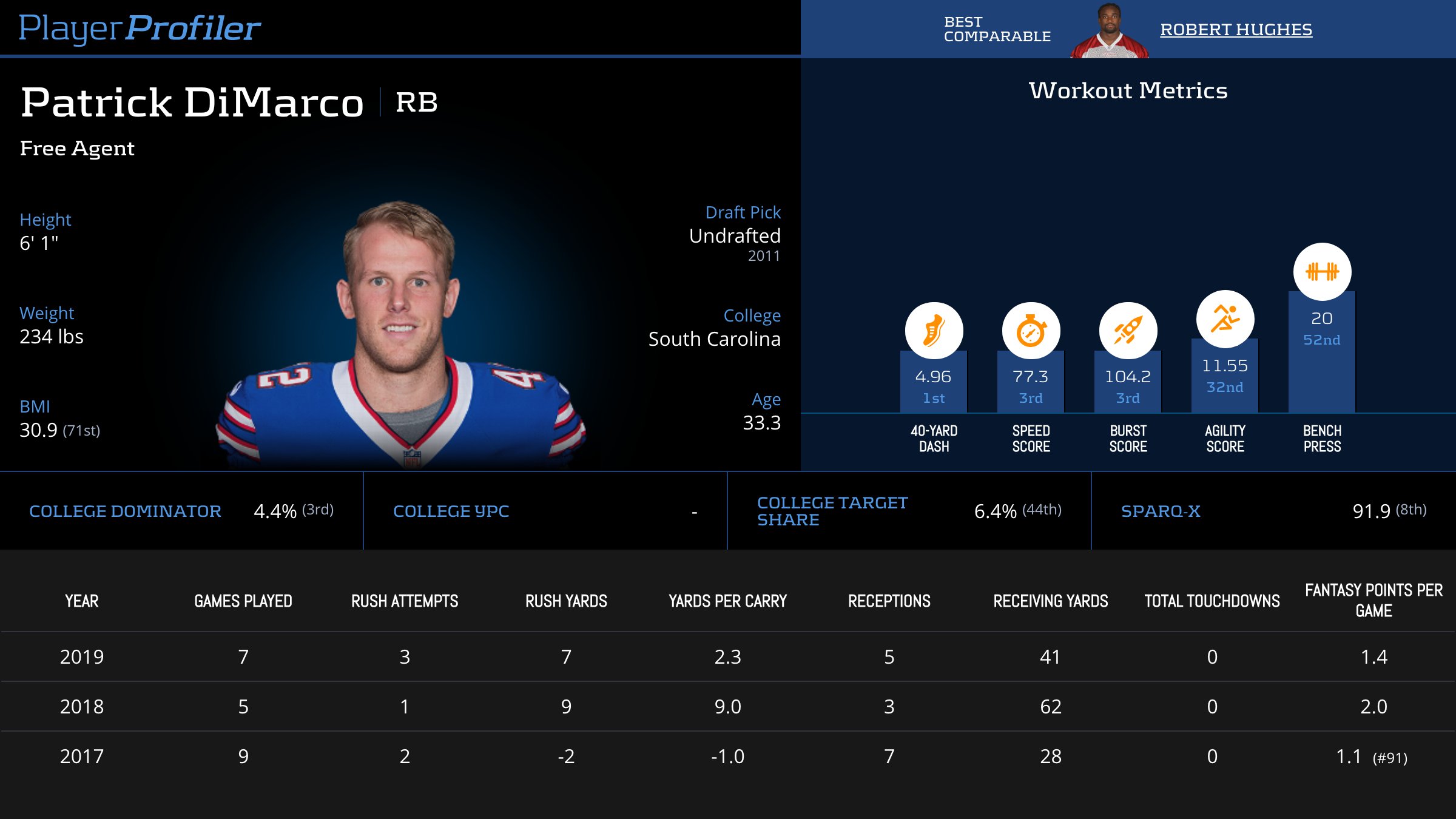1456x819 pixels.
Task: Click the 40-yard dash shoe icon
Action: tap(934, 331)
